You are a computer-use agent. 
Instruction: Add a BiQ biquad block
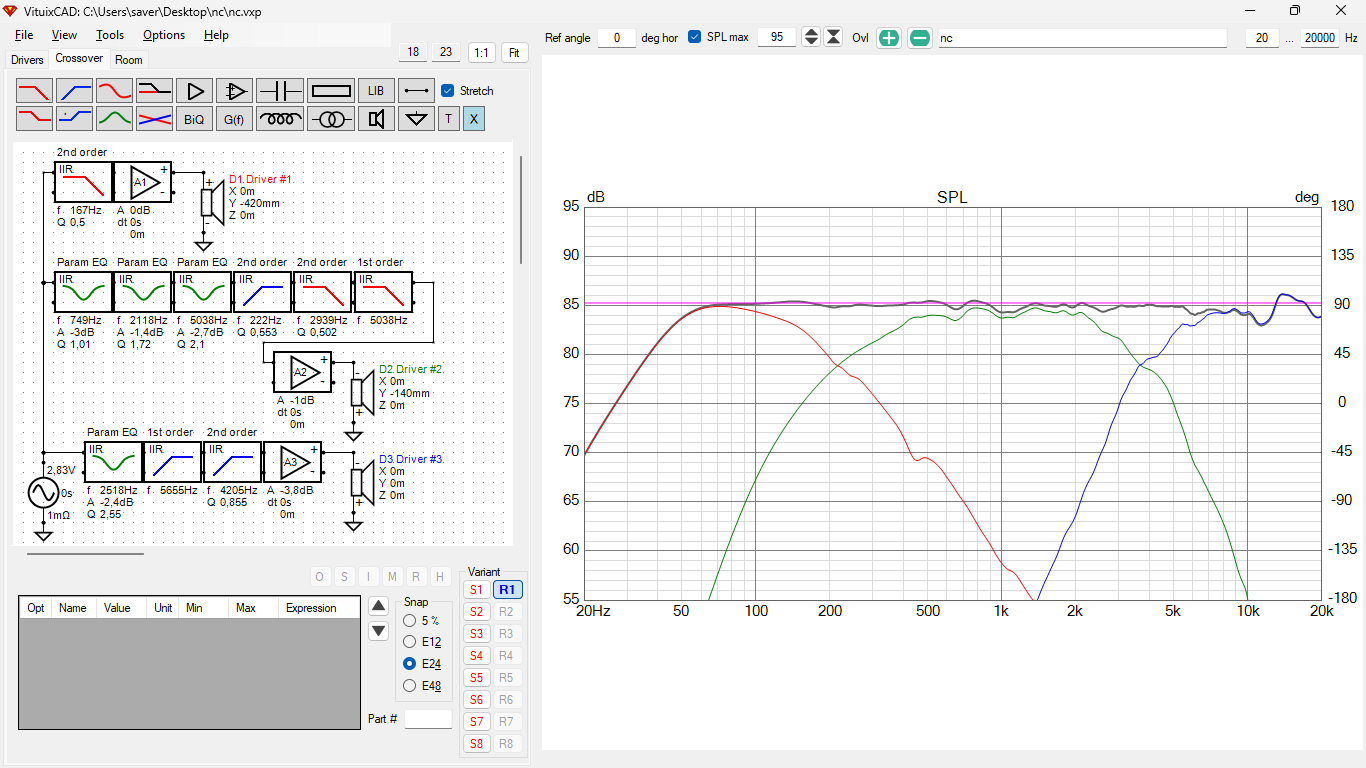tap(195, 119)
